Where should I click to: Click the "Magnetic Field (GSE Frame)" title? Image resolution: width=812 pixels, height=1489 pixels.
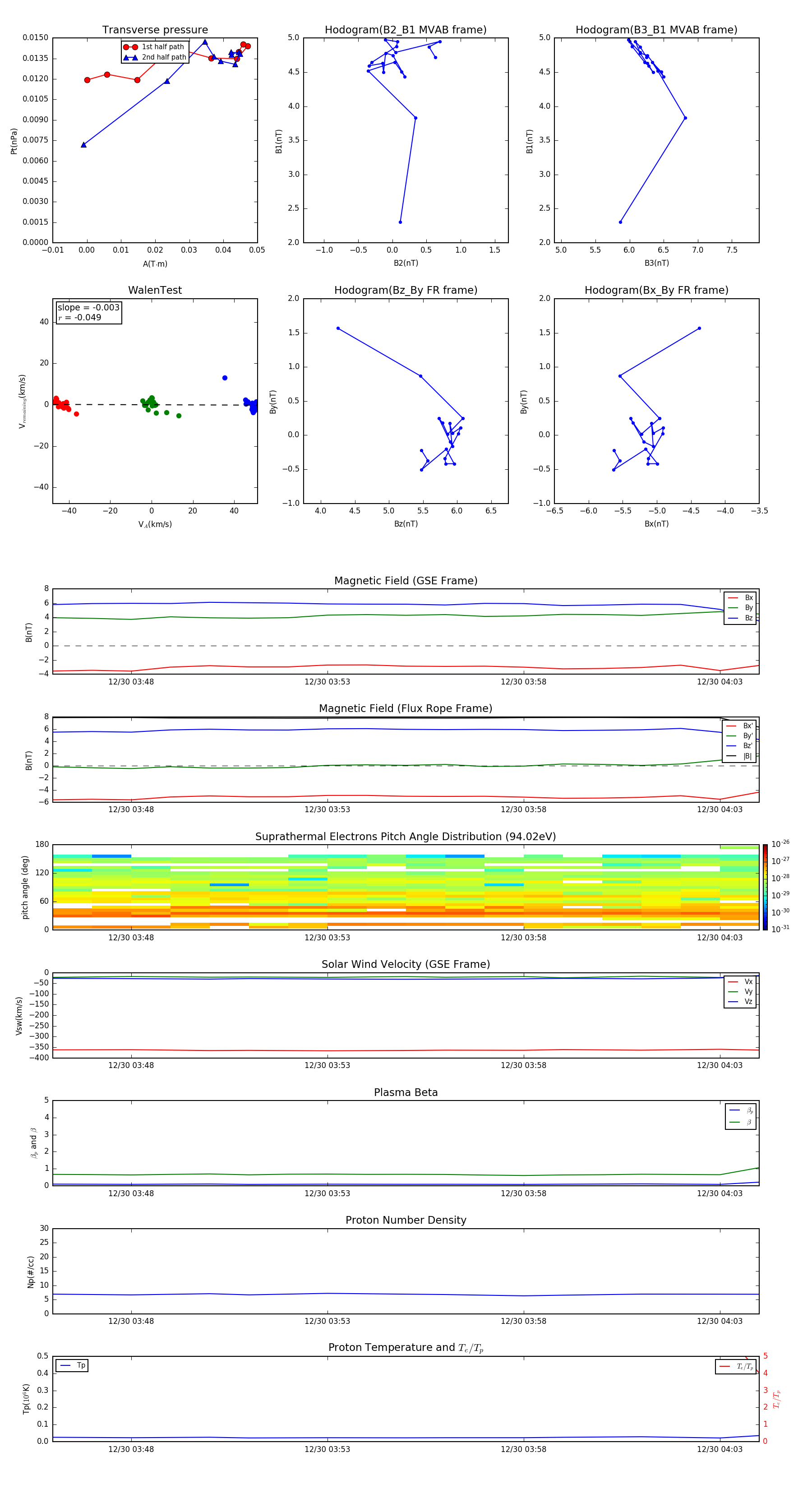(406, 581)
